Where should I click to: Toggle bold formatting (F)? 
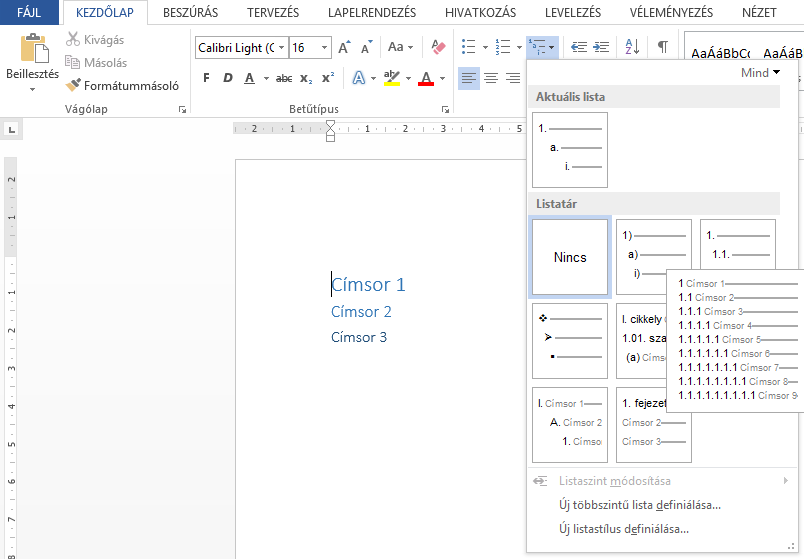(206, 78)
